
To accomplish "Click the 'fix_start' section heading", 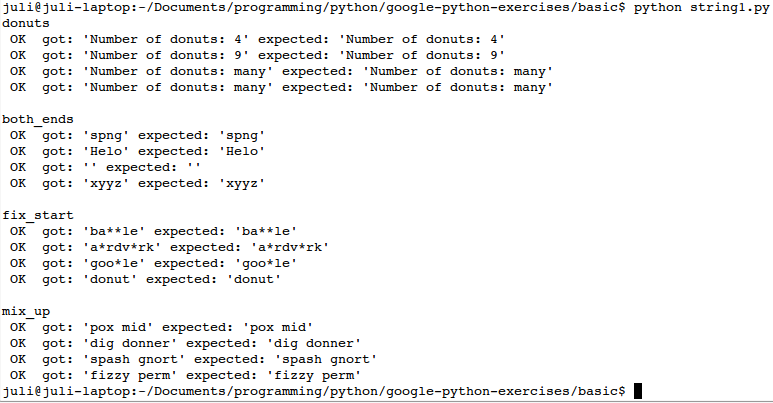I will pyautogui.click(x=38, y=215).
